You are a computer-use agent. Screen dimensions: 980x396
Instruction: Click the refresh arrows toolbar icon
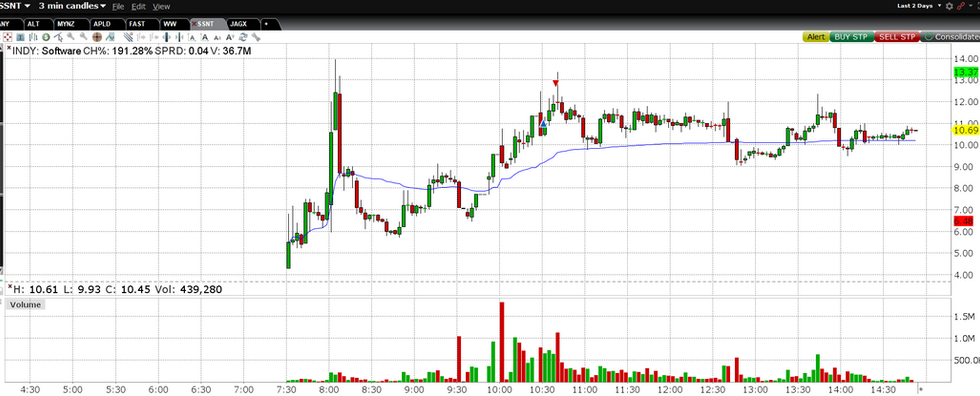[243, 37]
